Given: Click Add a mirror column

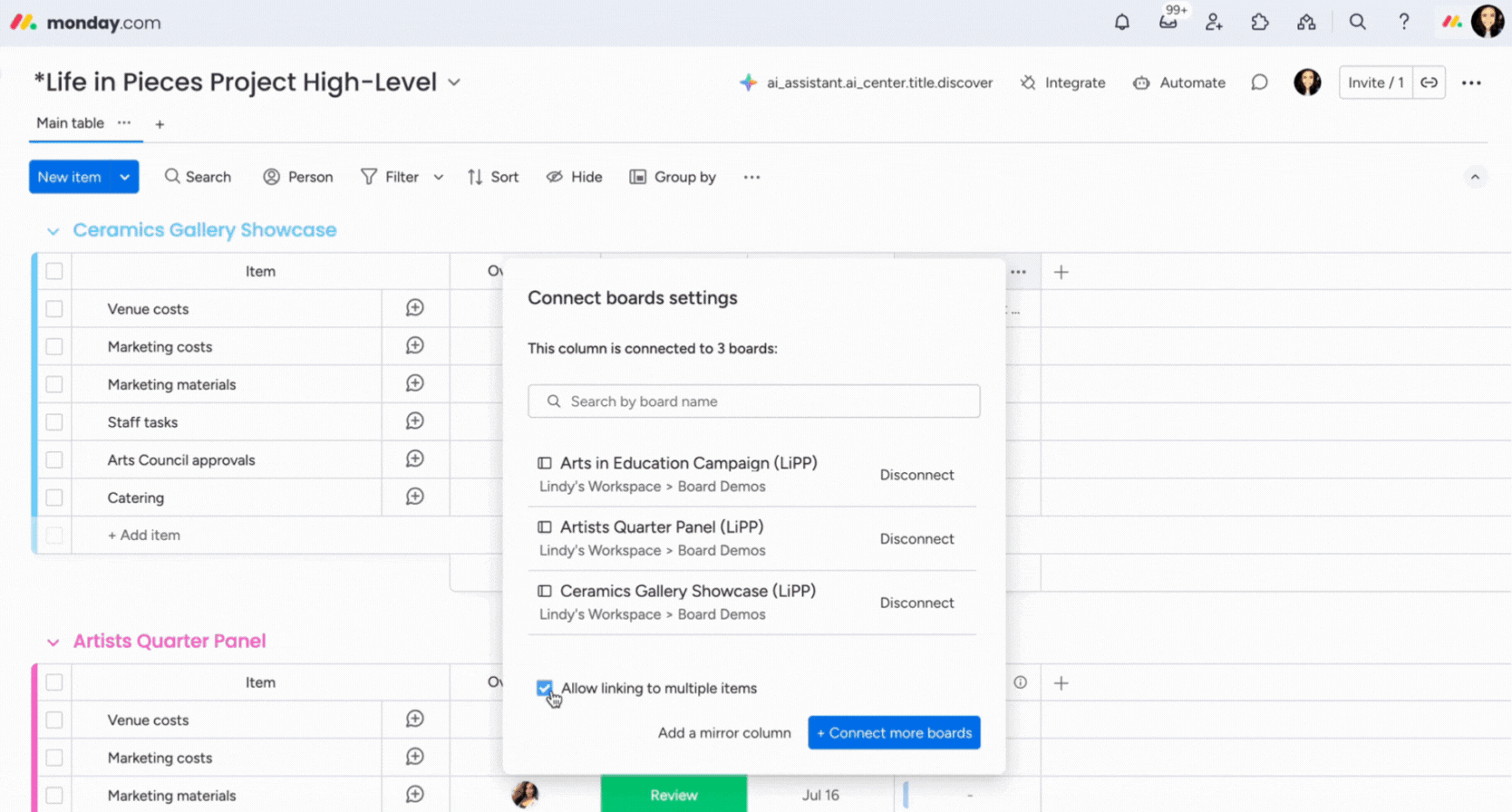Looking at the screenshot, I should (724, 732).
